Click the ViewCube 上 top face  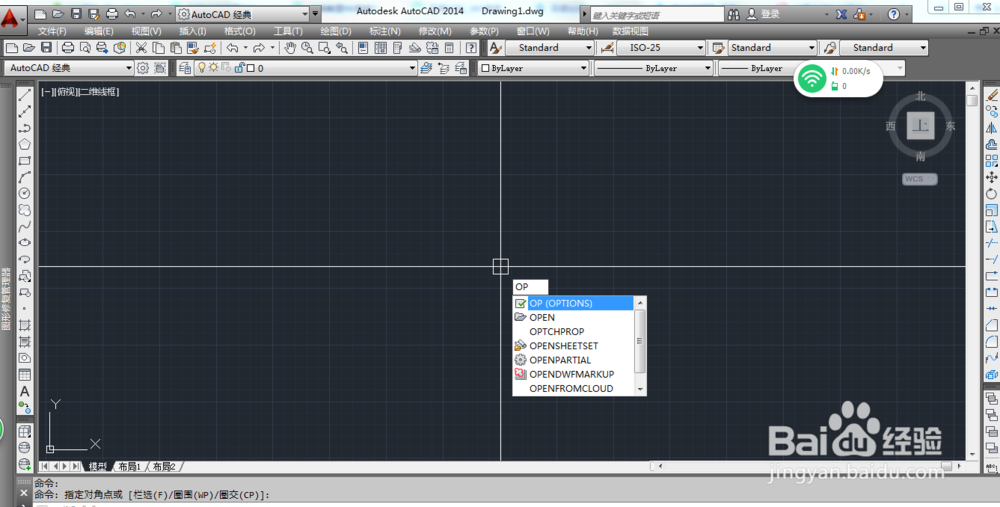pos(920,126)
